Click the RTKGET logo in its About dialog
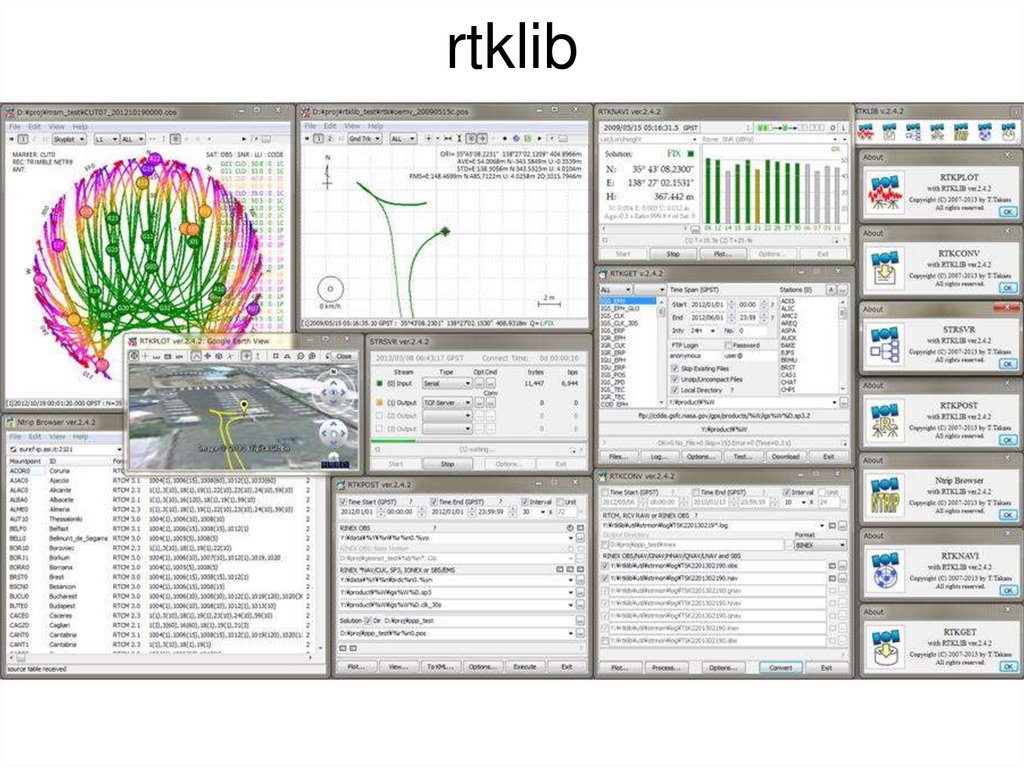Image resolution: width=1024 pixels, height=767 pixels. pos(886,647)
